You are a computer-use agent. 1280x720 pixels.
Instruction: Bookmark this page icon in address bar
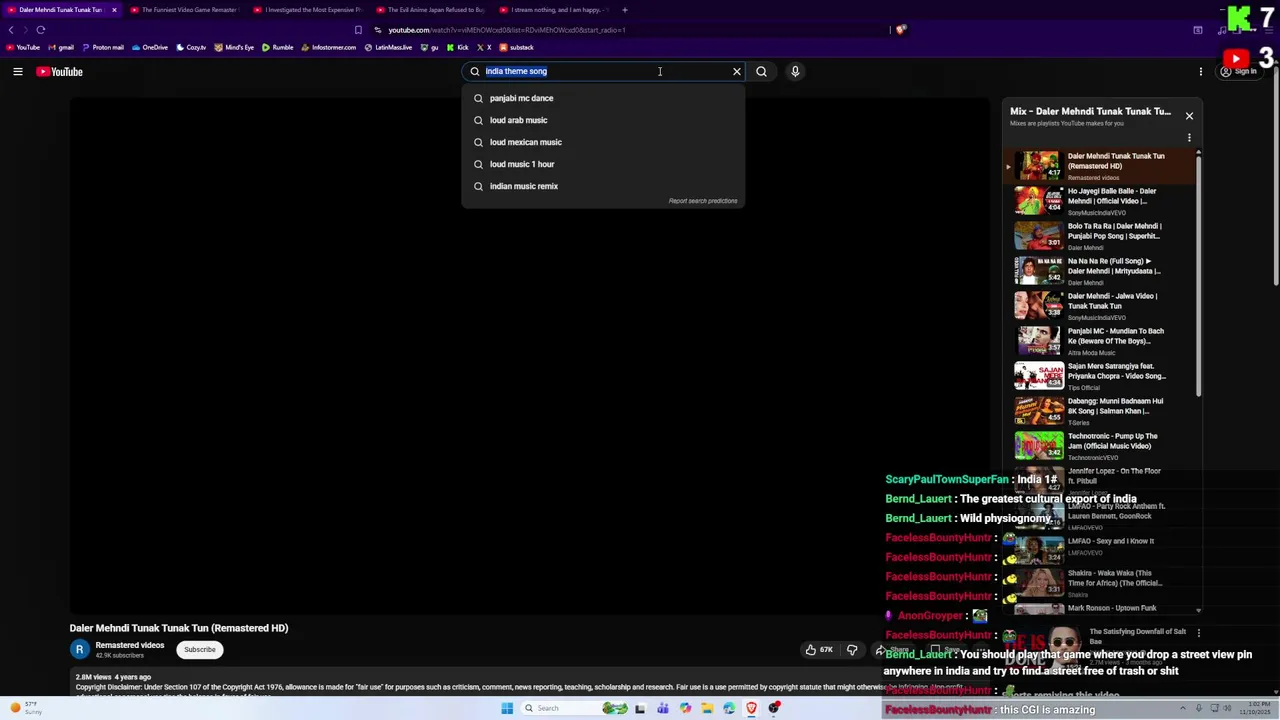[358, 30]
